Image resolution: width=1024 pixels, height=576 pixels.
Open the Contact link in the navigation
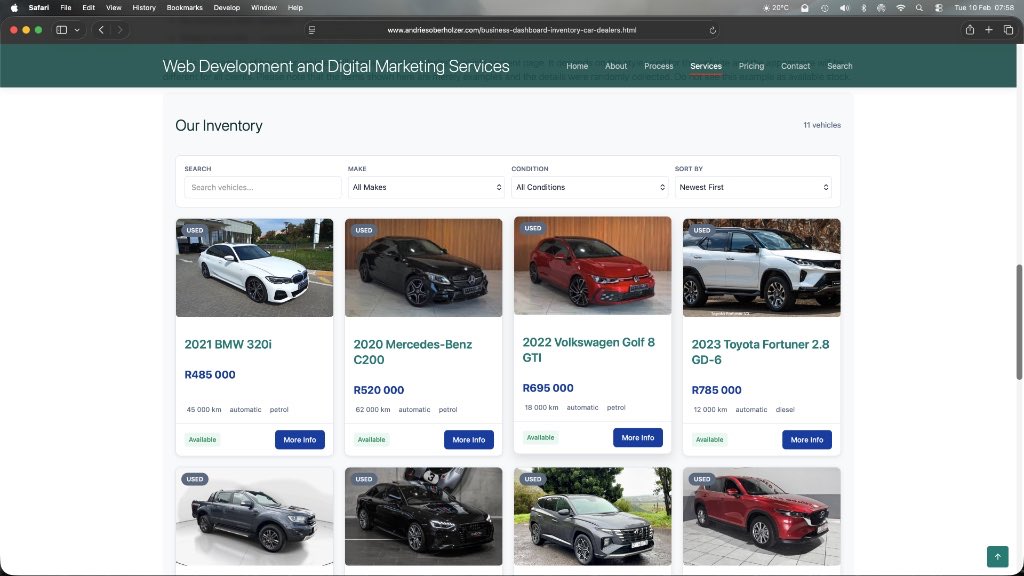coord(795,66)
